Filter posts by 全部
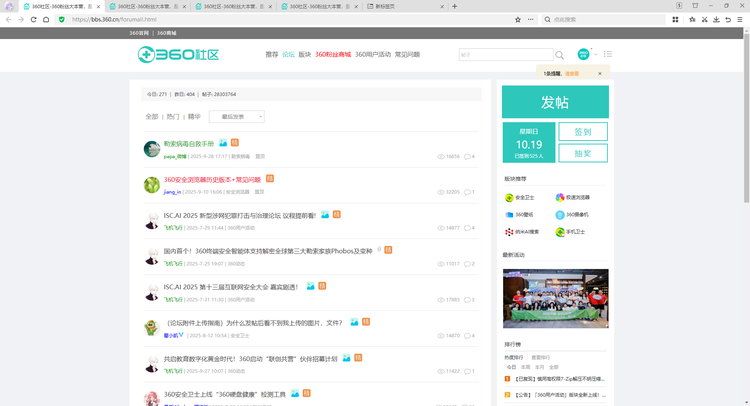Screen dimensions: 750x406 152,117
